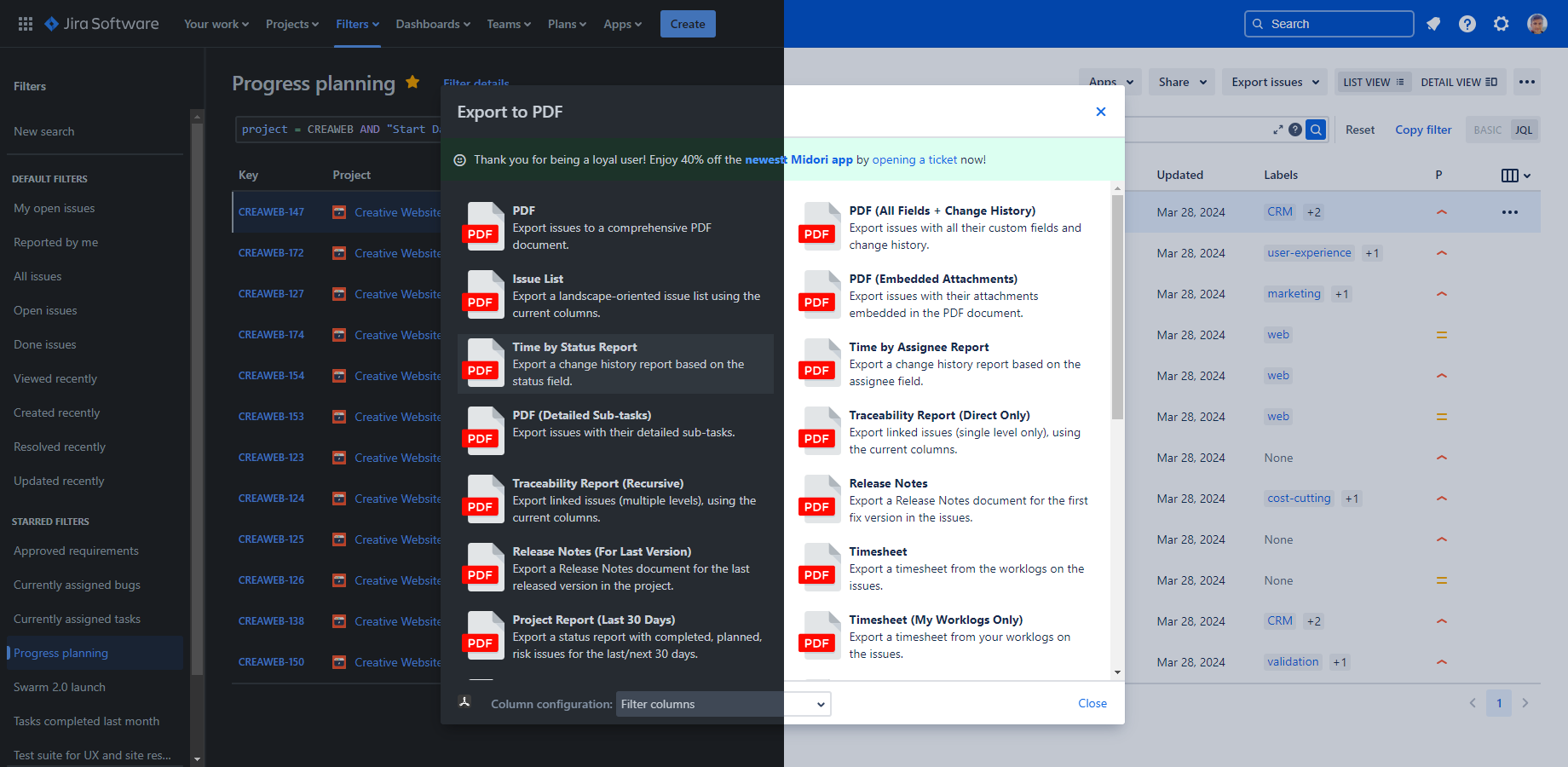Screen dimensions: 1568x767
Task: Open the top navigation Apps menu
Action: (x=623, y=24)
